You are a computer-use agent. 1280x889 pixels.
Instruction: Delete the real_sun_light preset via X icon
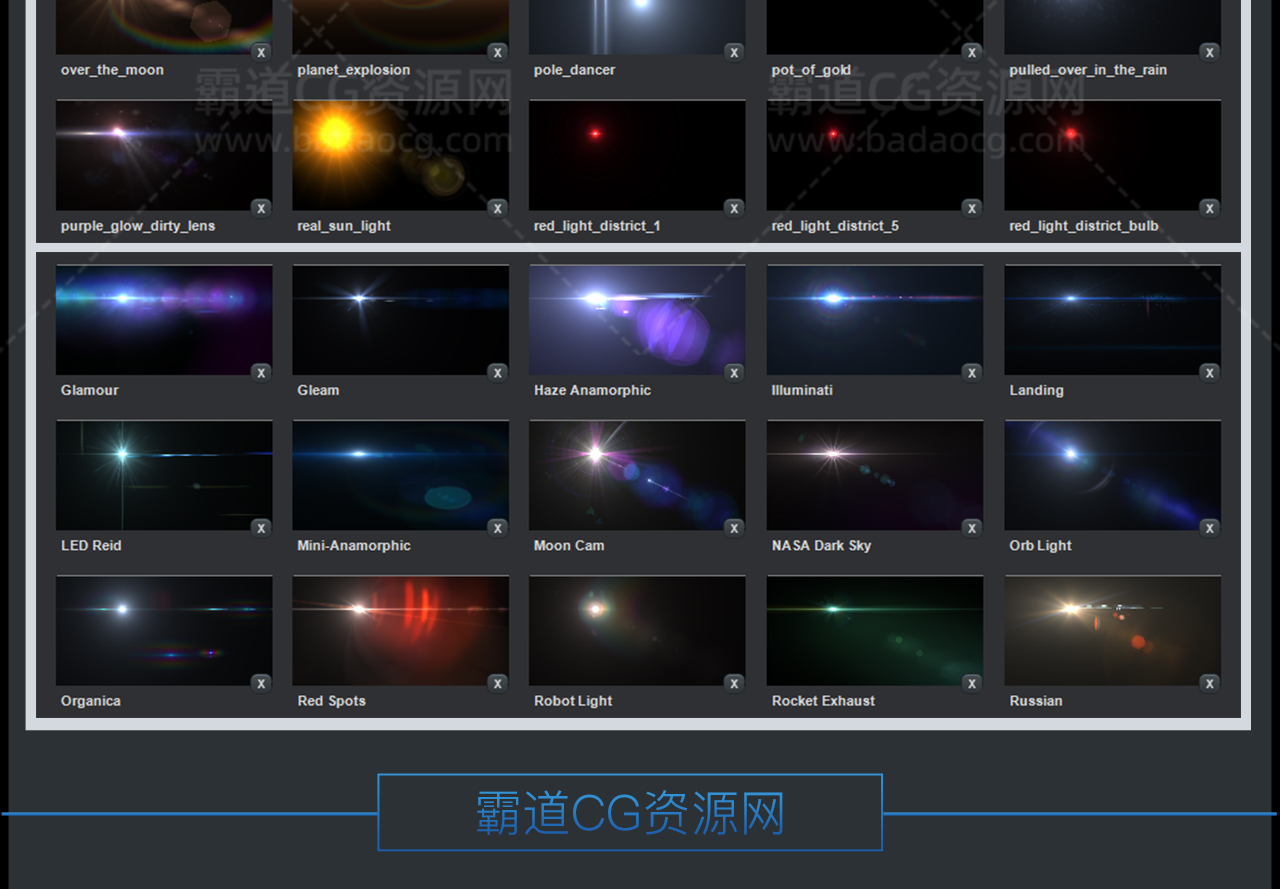pyautogui.click(x=498, y=209)
